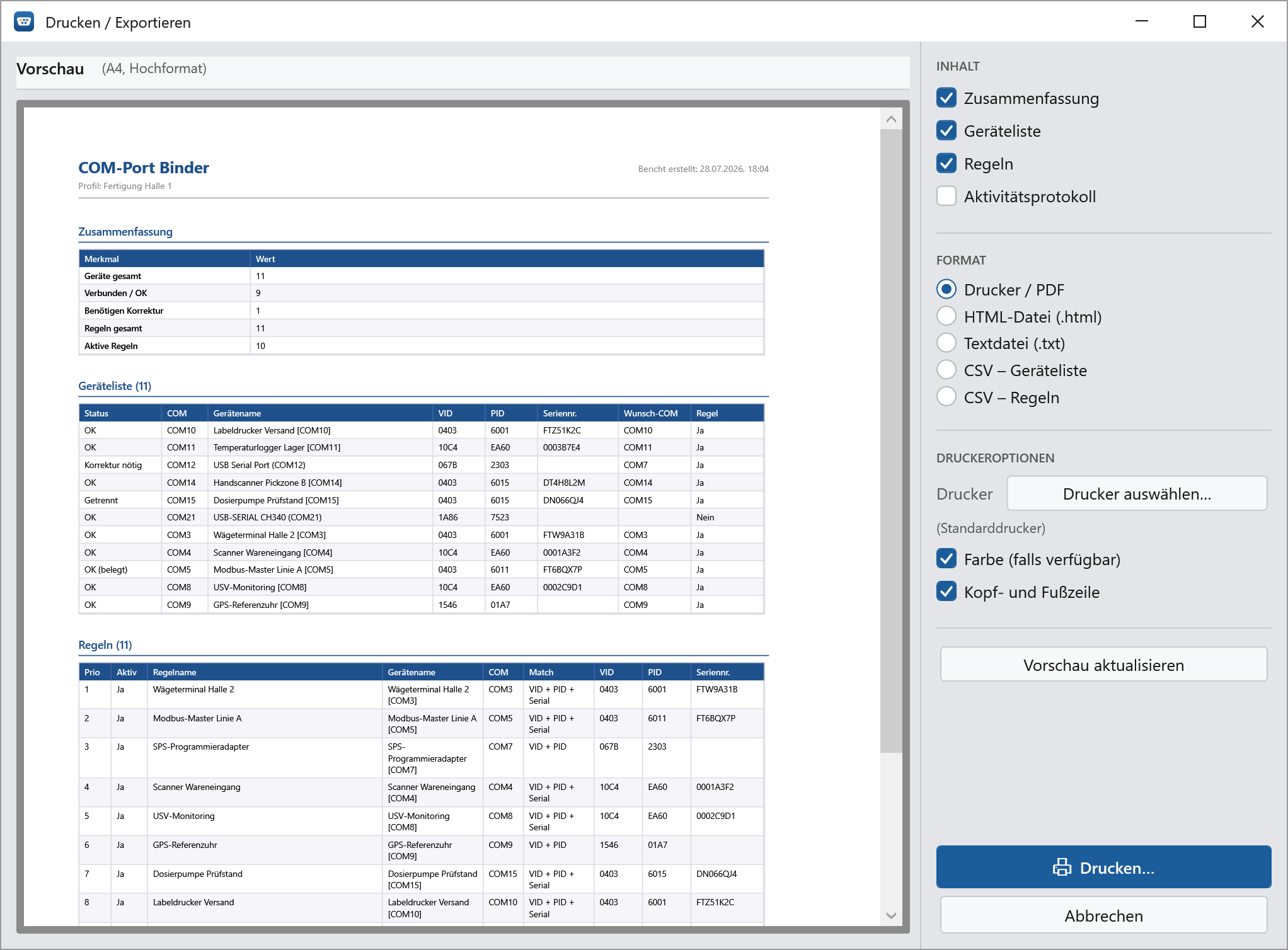Click the 'Profil: Fertigung Halle 1' text
Viewport: 1288px width, 950px height.
coord(125,186)
